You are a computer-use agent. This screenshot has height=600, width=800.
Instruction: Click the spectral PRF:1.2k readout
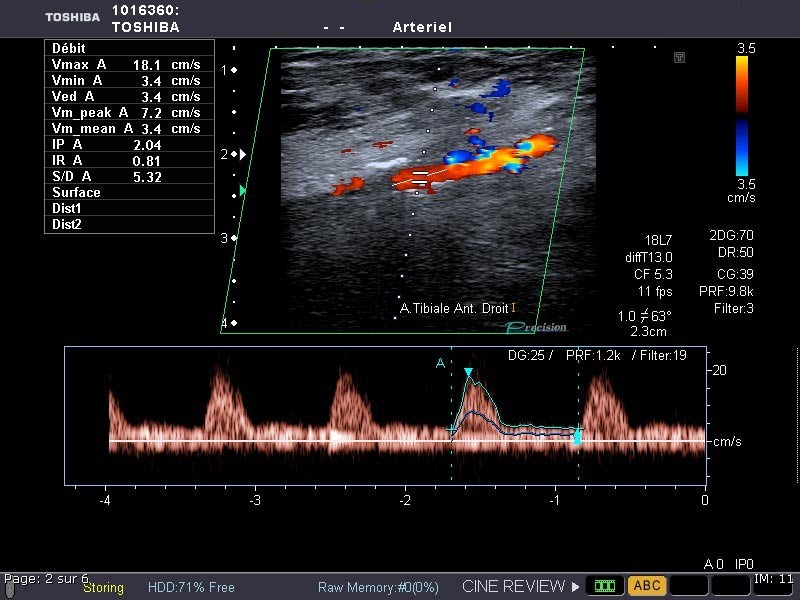pos(593,355)
